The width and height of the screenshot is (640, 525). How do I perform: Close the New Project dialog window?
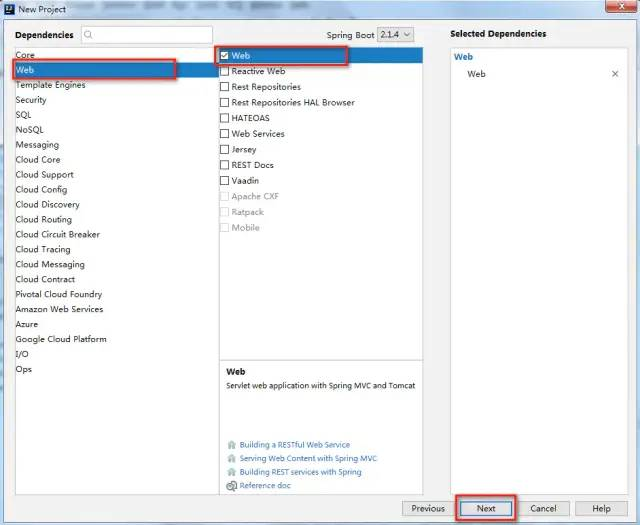621,6
